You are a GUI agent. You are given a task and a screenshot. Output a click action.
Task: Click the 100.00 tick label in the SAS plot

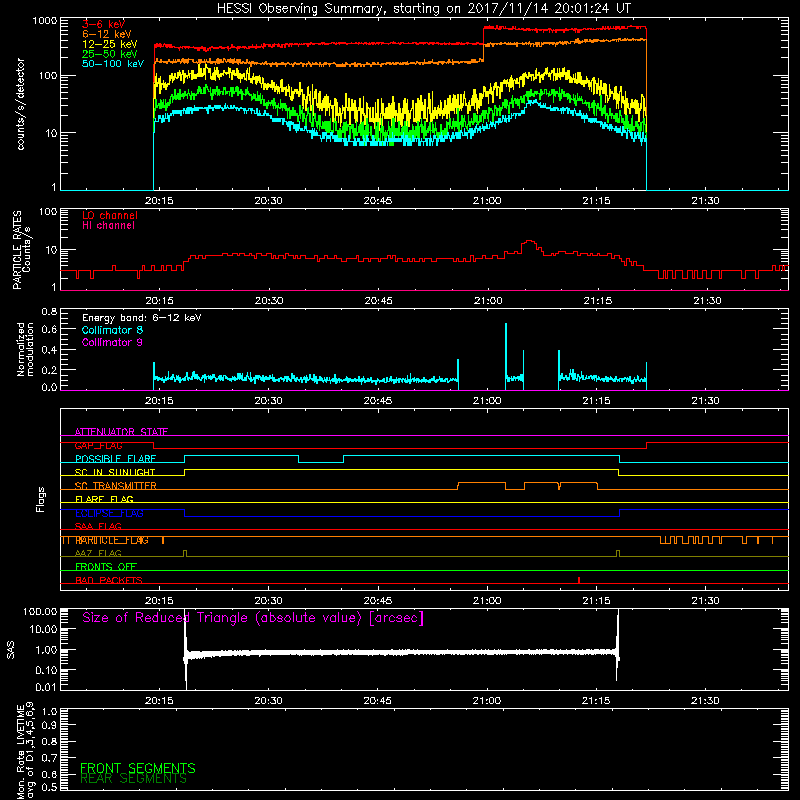click(40, 611)
